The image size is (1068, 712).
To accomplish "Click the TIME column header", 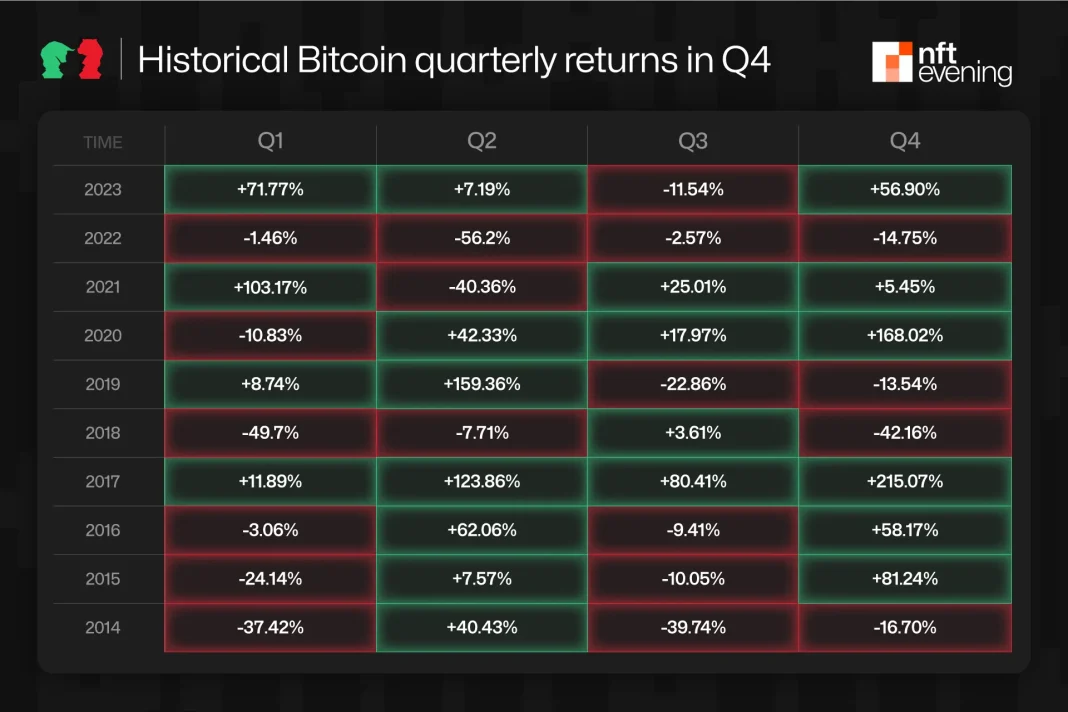I will click(103, 142).
